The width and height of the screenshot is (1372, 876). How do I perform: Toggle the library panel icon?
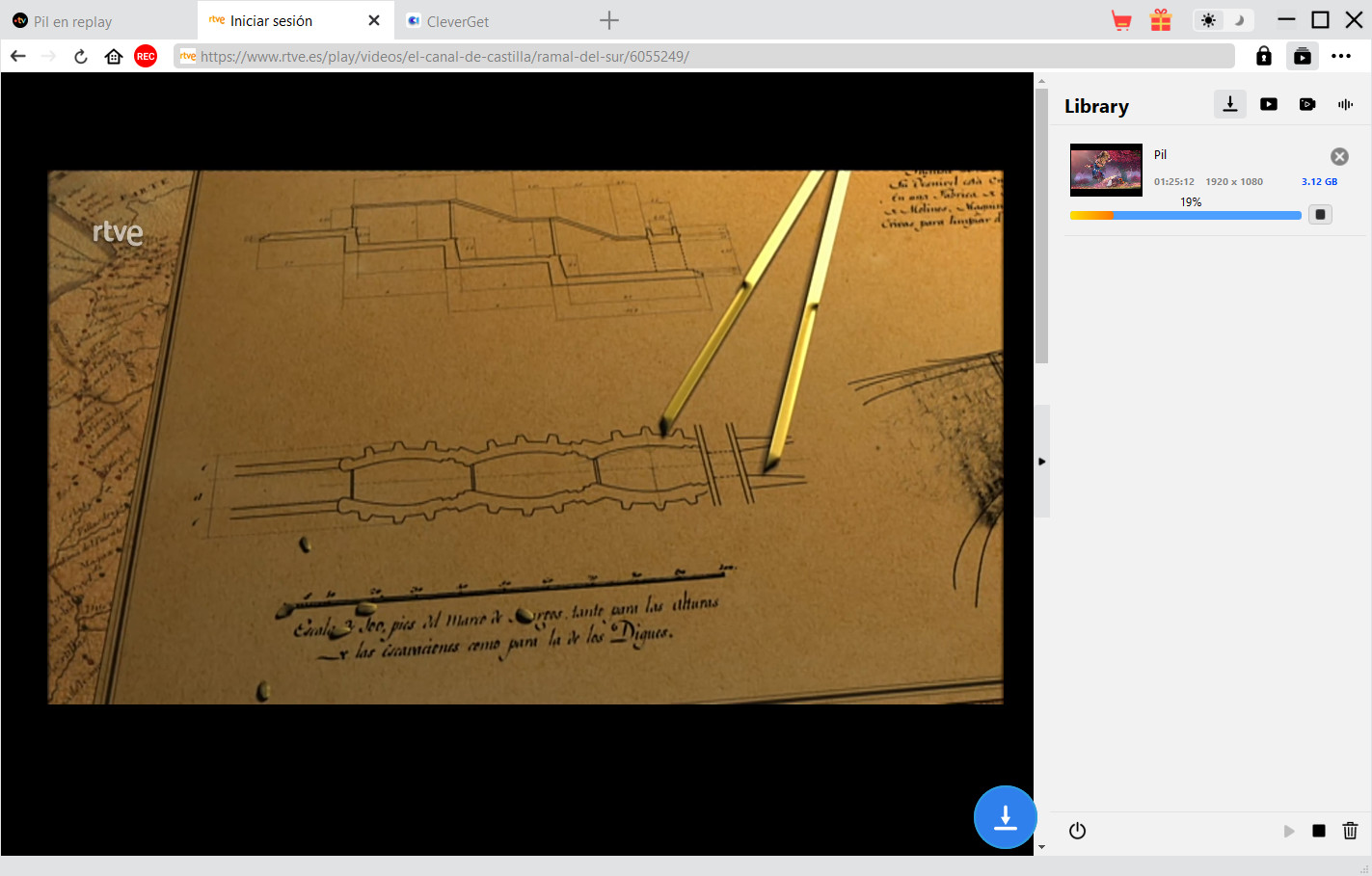tap(1303, 56)
